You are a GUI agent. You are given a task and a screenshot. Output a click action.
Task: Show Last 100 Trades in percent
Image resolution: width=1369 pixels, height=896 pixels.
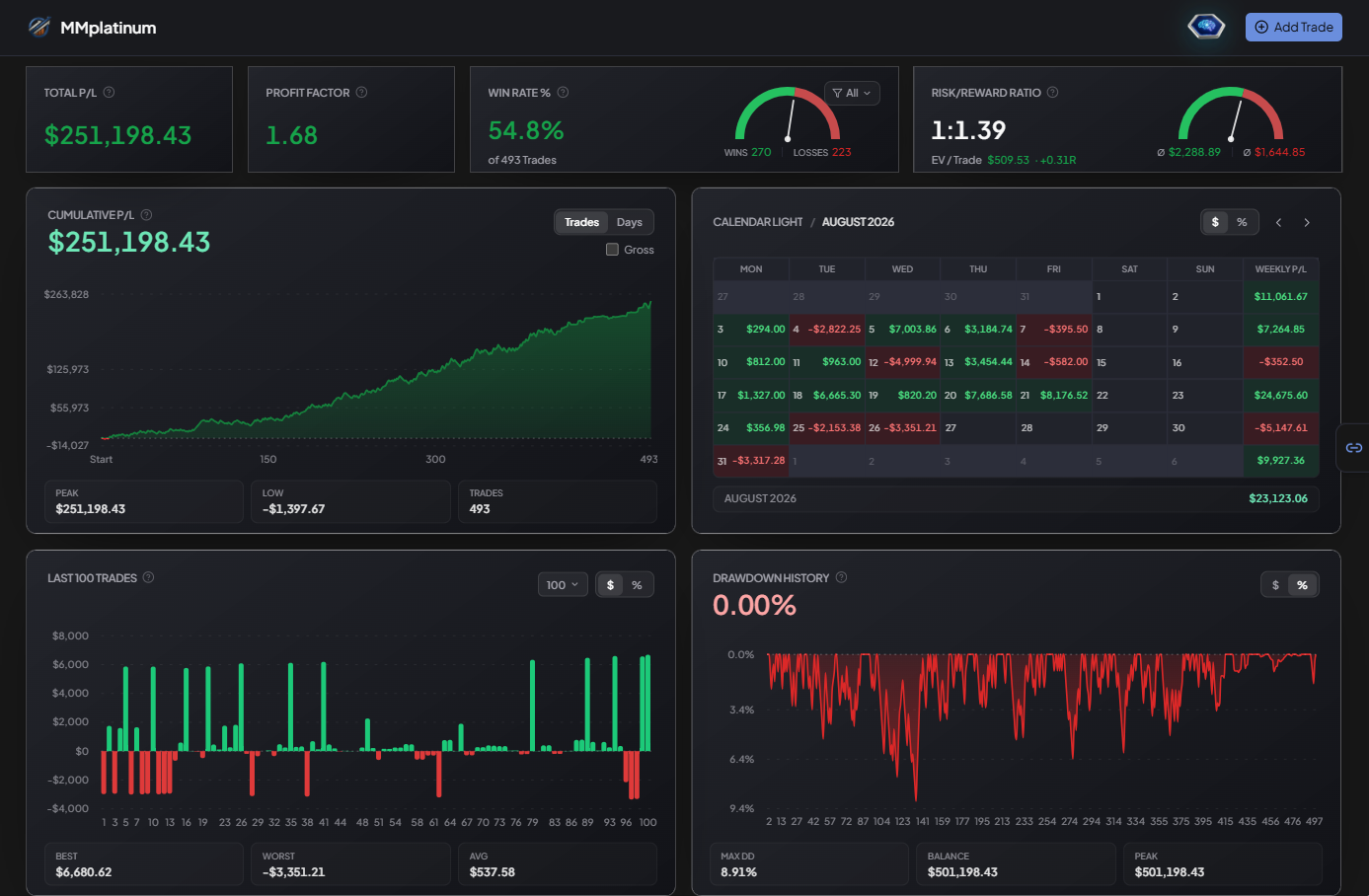click(637, 585)
